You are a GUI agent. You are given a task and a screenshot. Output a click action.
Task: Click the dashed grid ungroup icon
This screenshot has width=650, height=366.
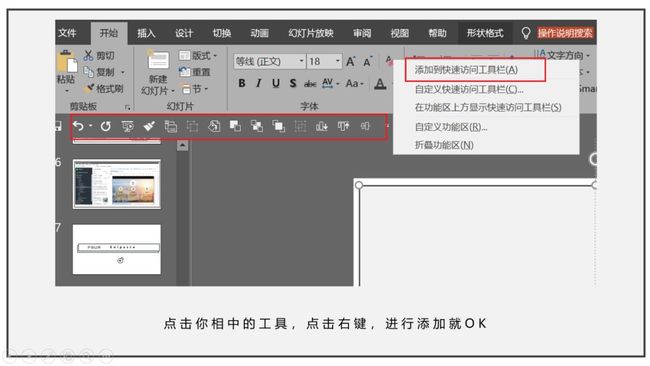click(x=300, y=126)
